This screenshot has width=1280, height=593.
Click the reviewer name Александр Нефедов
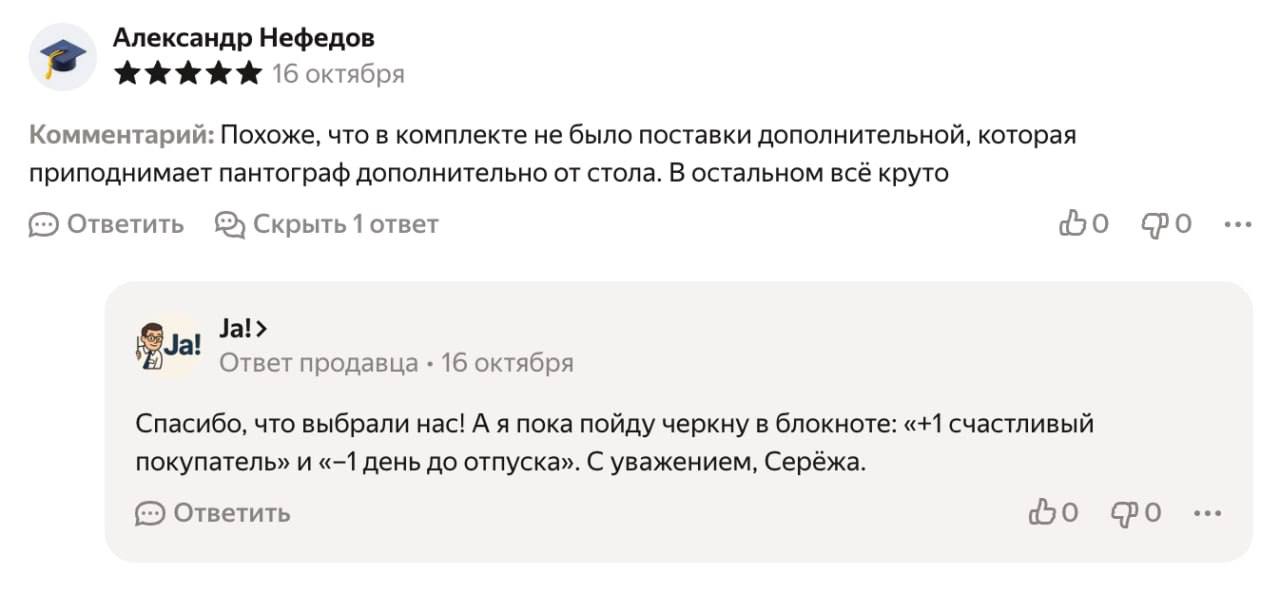pos(244,38)
